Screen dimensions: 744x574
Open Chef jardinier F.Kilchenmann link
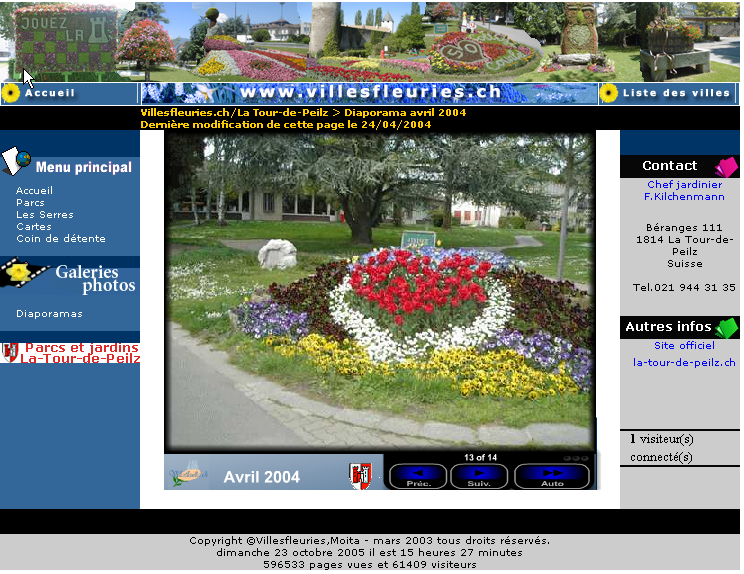point(684,190)
